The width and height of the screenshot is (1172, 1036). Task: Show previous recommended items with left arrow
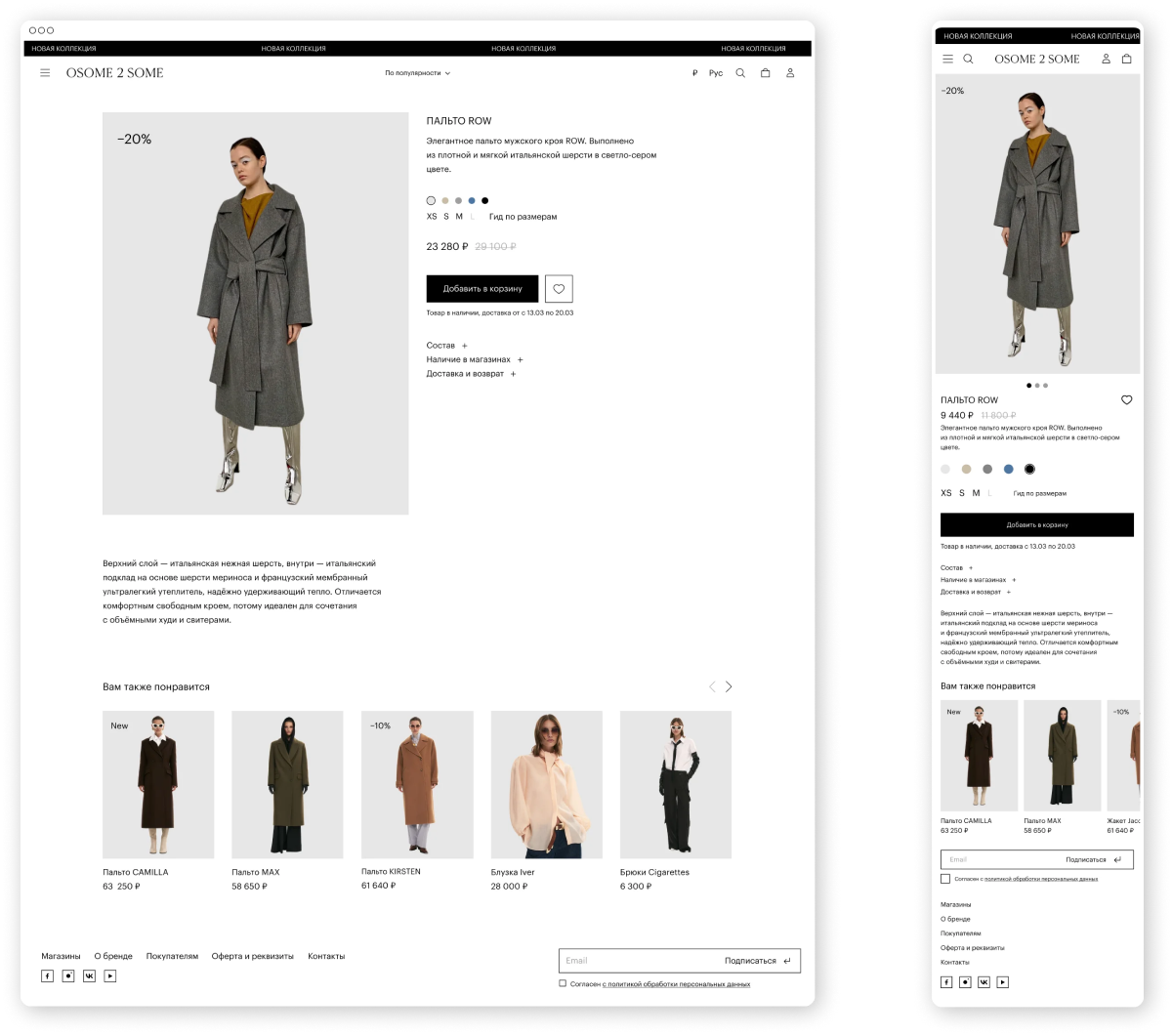coord(712,687)
